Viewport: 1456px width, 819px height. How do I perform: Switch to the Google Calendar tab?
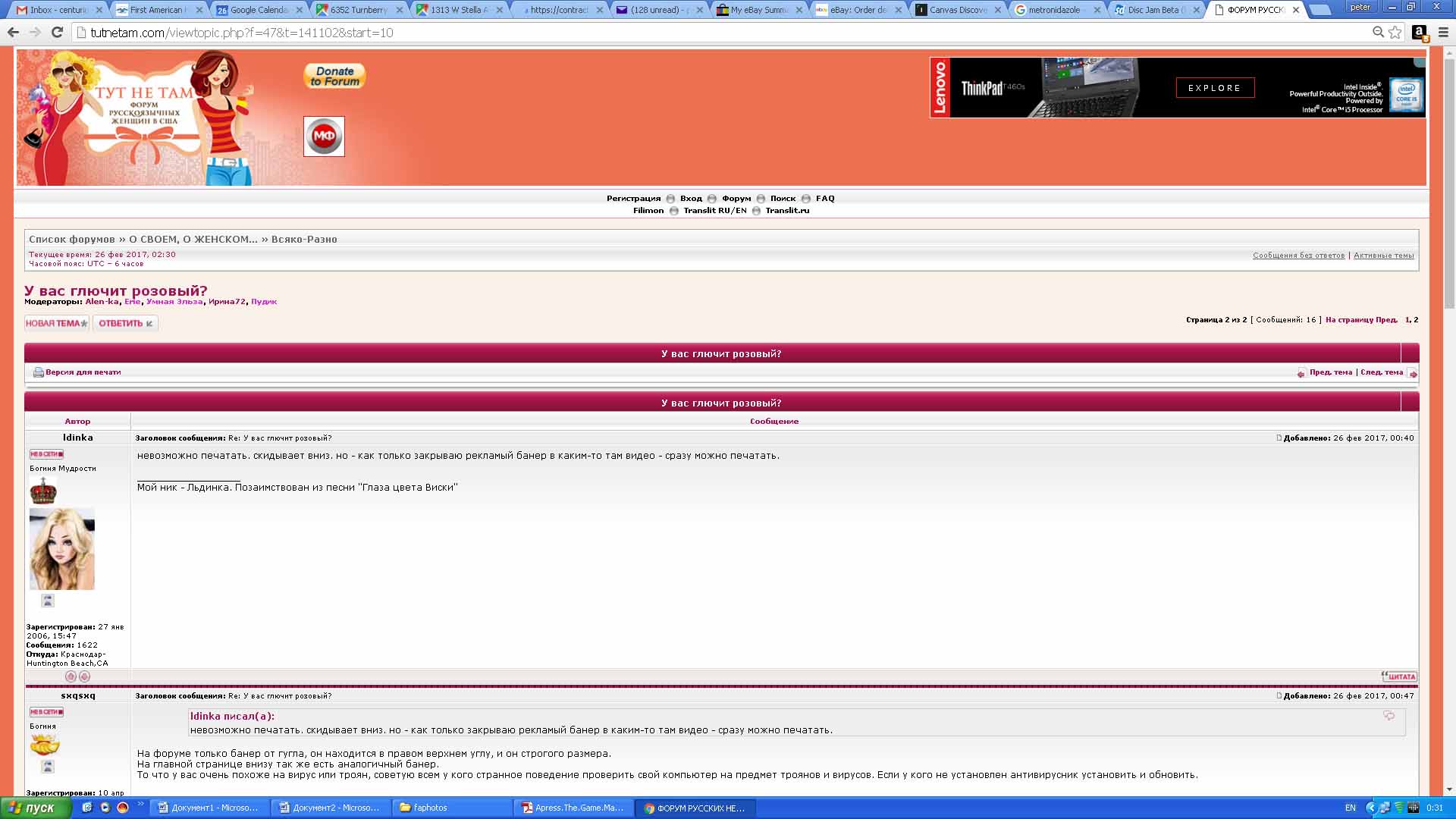click(257, 10)
